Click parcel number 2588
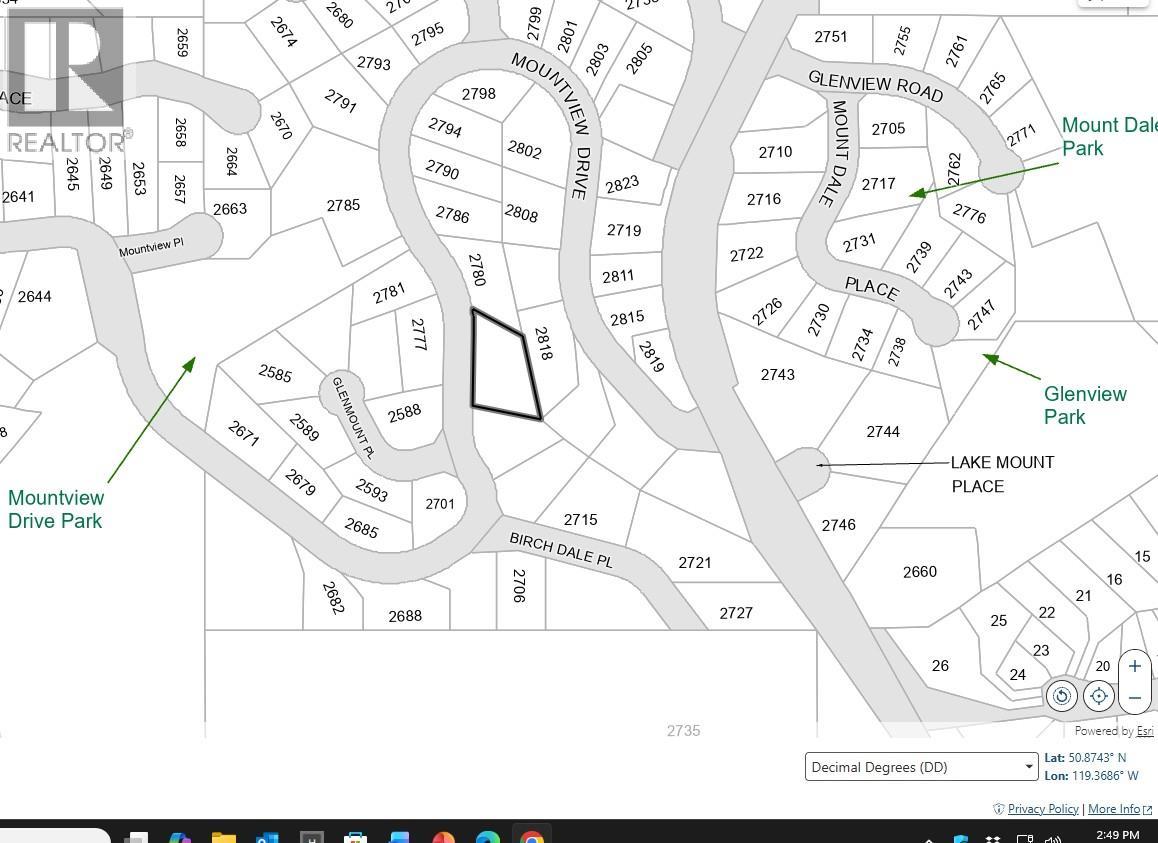The image size is (1158, 843). pyautogui.click(x=405, y=413)
